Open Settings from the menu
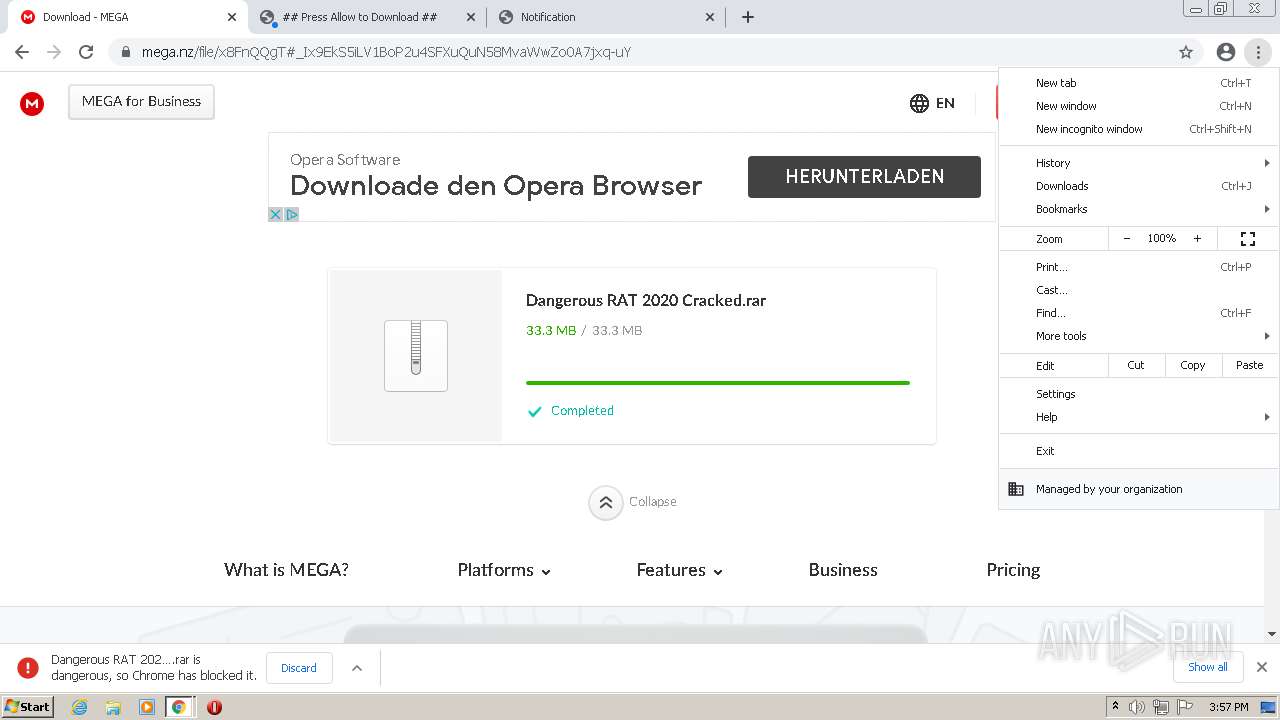The height and width of the screenshot is (720, 1280). 1139,394
